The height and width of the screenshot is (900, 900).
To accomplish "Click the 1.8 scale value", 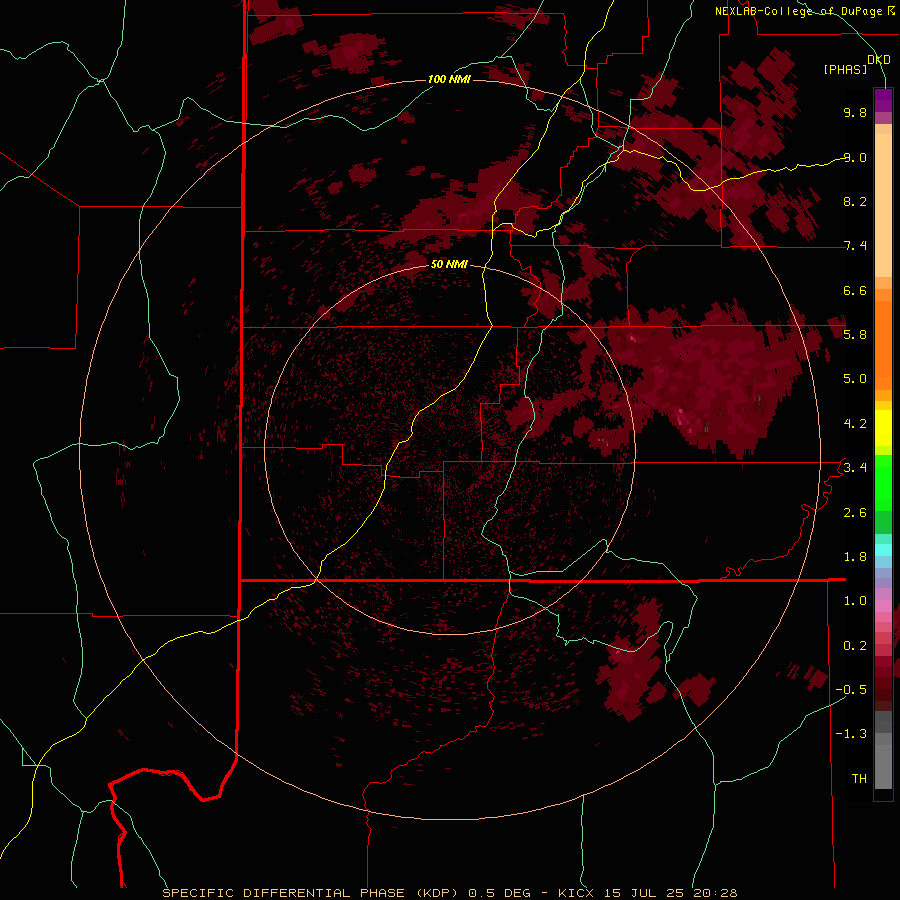I will [855, 556].
